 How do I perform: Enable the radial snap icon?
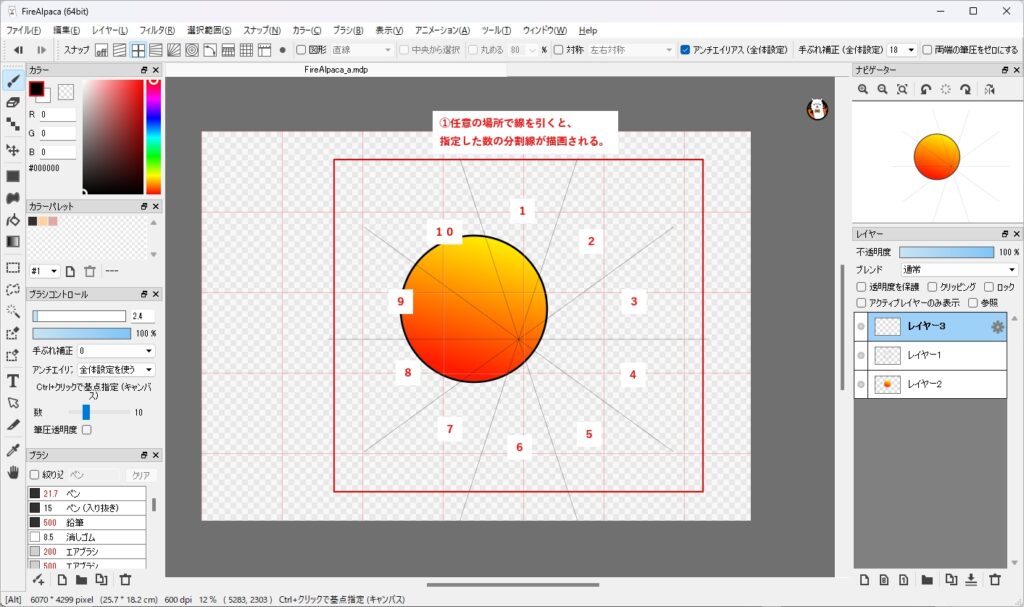[173, 50]
